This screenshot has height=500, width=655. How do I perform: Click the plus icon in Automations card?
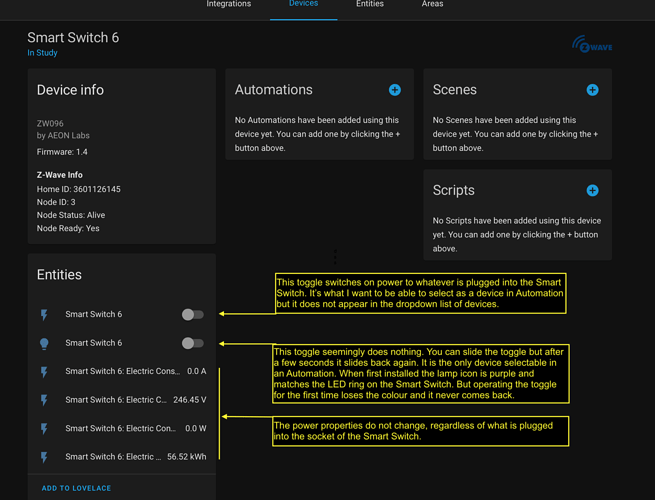click(x=395, y=90)
